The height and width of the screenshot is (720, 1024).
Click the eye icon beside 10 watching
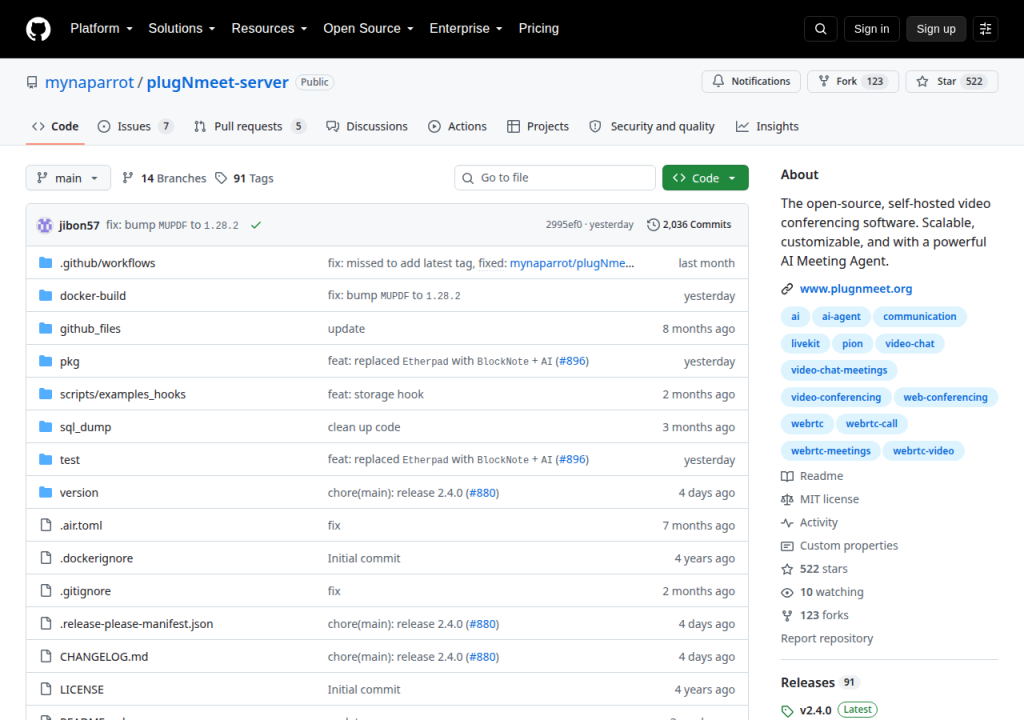(787, 593)
